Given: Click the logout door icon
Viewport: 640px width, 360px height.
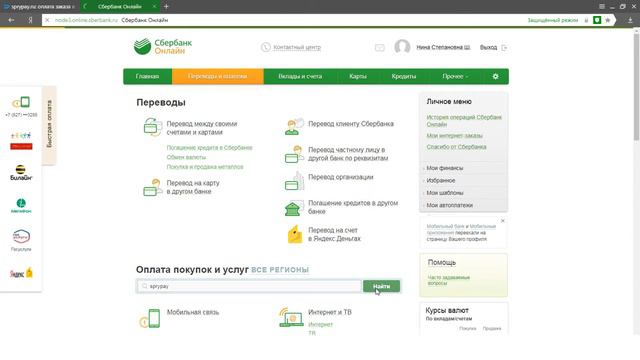Looking at the screenshot, I should point(504,48).
